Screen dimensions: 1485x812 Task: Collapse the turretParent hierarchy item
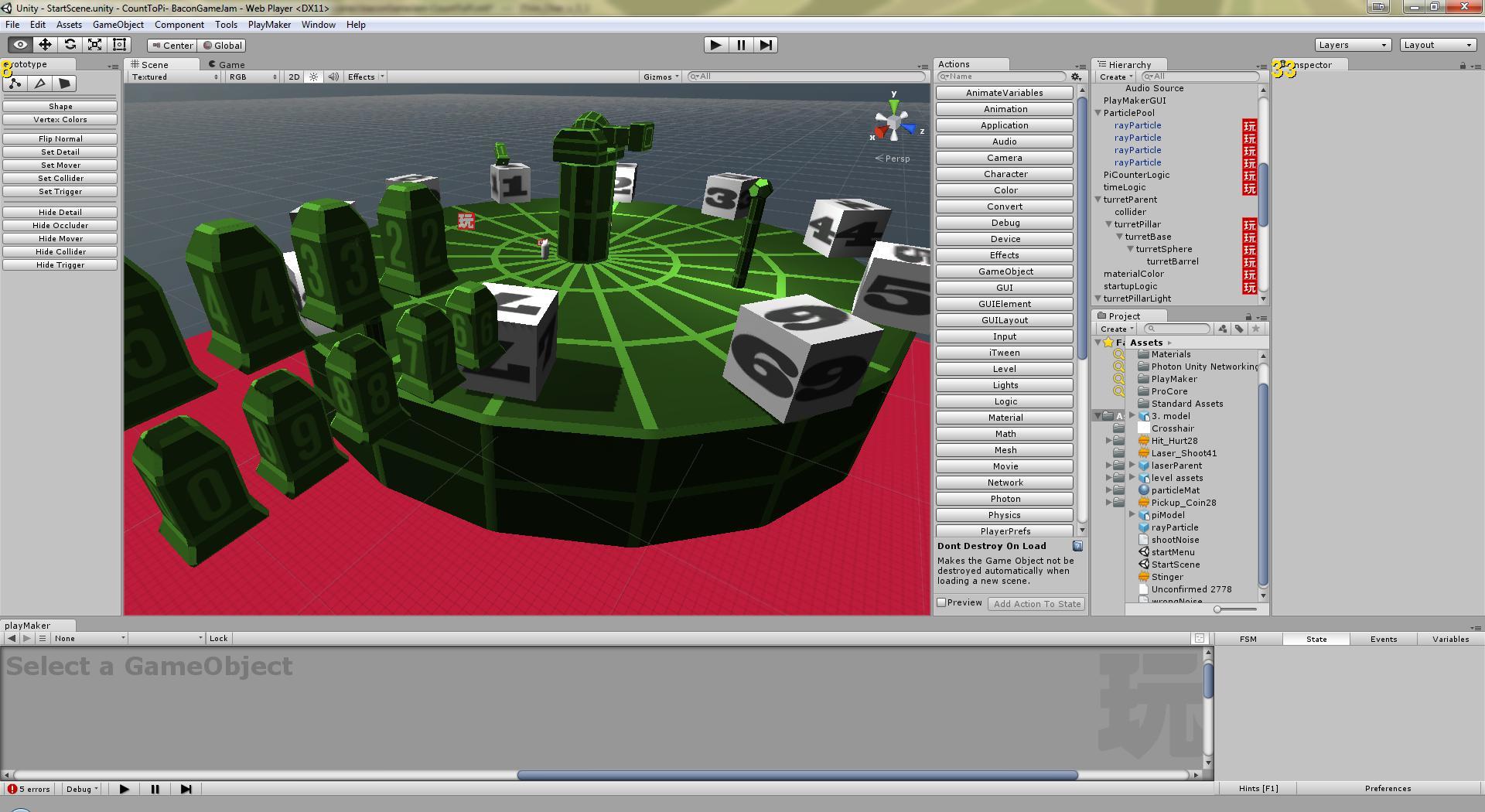click(1098, 200)
